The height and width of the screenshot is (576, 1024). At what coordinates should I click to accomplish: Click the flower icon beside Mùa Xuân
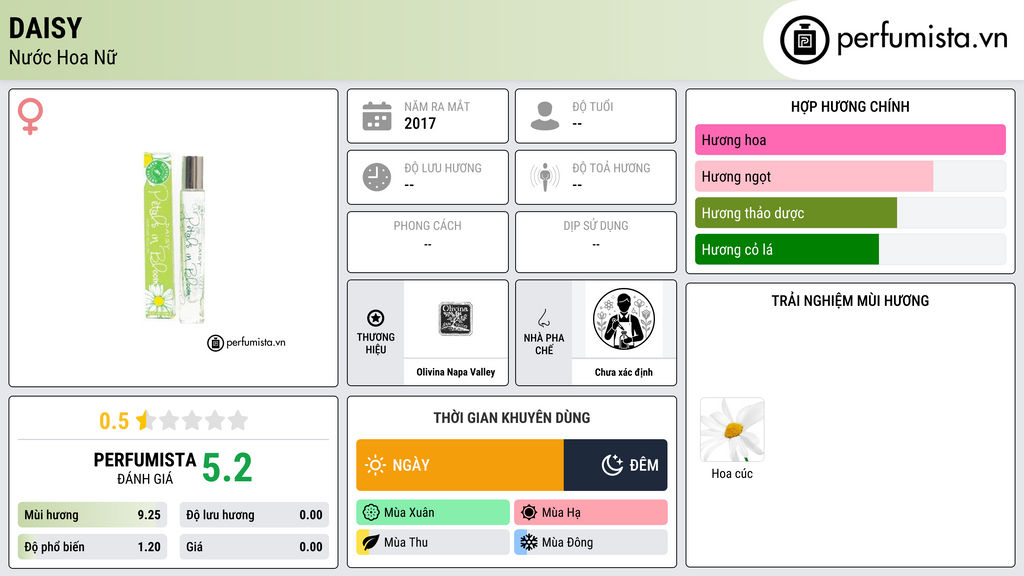click(x=371, y=513)
